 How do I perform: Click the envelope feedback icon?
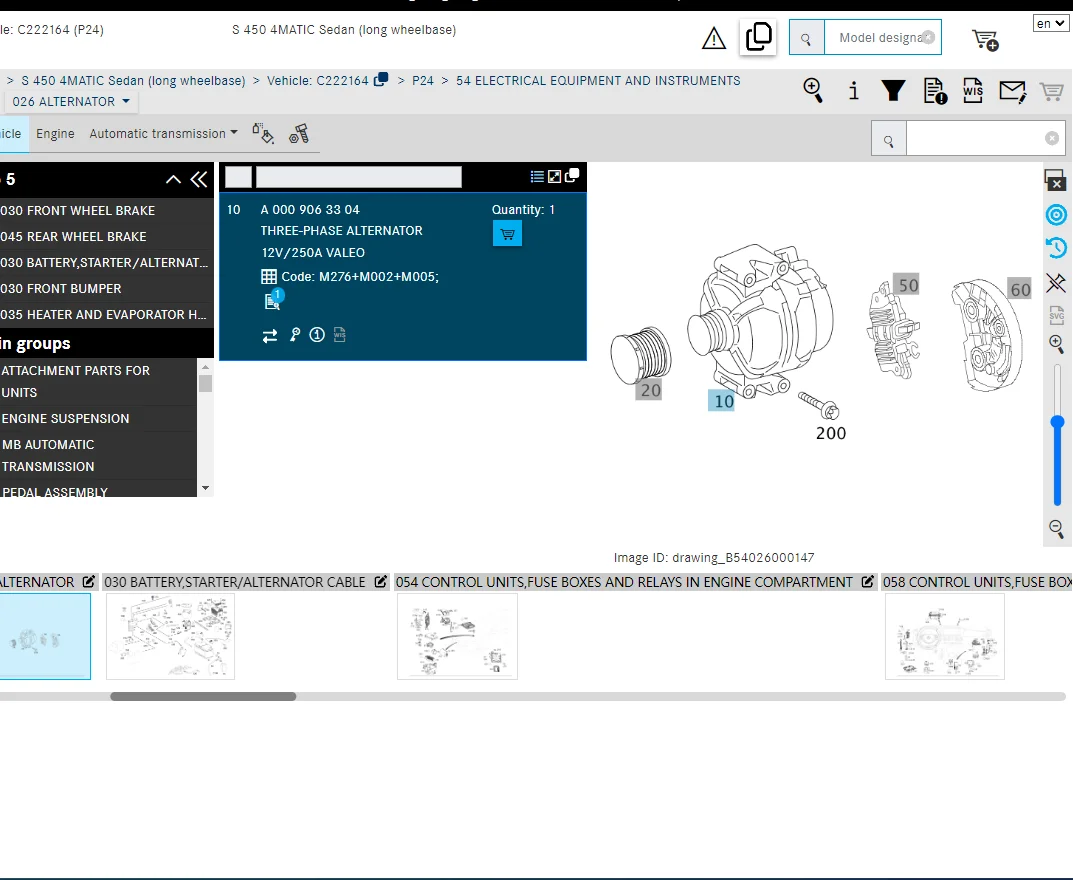click(x=1012, y=91)
